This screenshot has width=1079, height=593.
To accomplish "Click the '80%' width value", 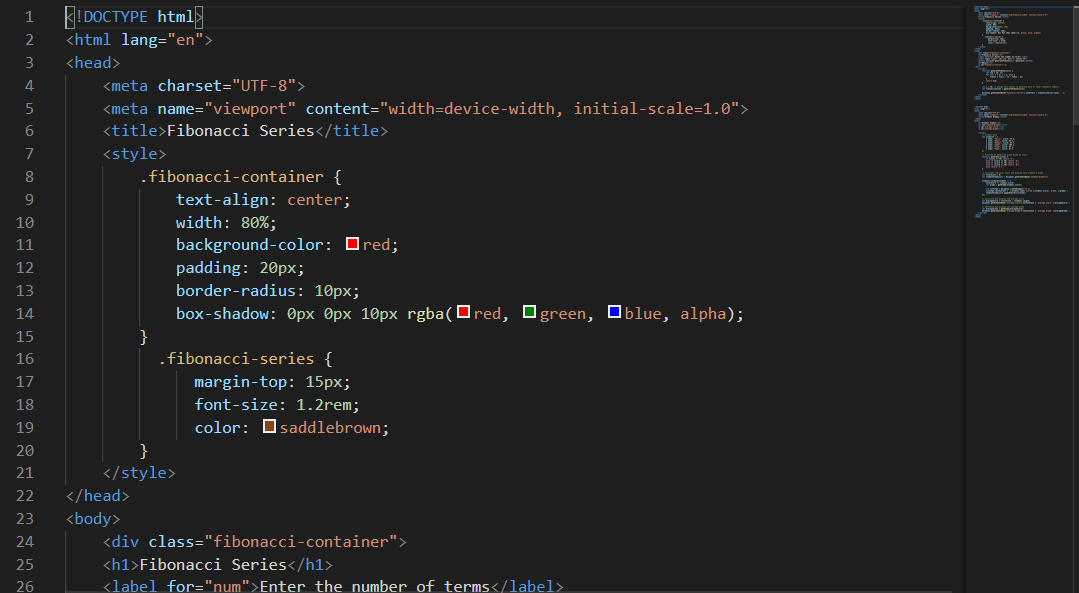I will [255, 222].
